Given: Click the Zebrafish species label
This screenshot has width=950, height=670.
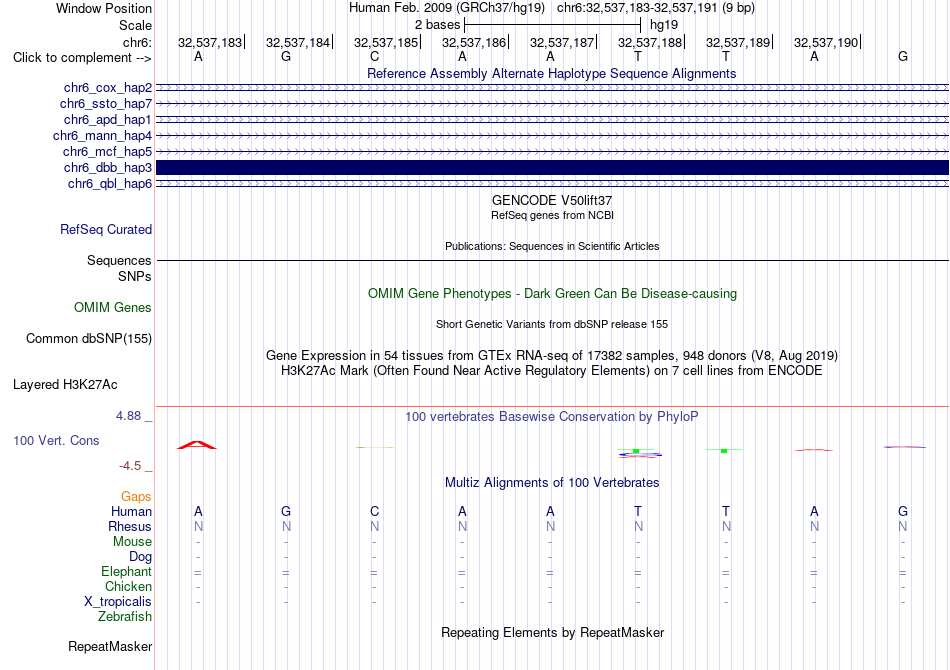Looking at the screenshot, I should pos(125,617).
